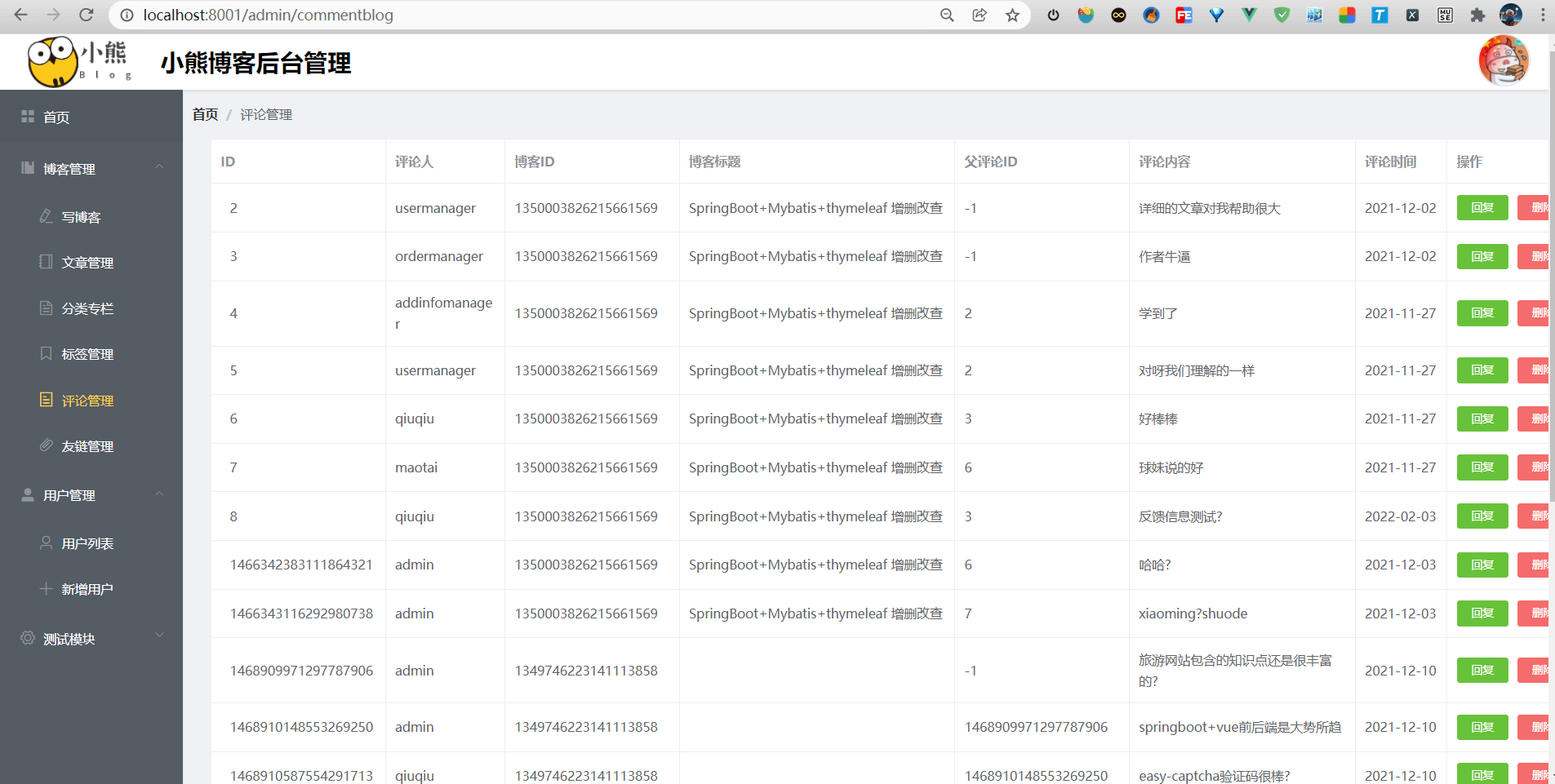Click date 2022-02-03 cell
Screen dimensions: 1555x784
(1400, 516)
